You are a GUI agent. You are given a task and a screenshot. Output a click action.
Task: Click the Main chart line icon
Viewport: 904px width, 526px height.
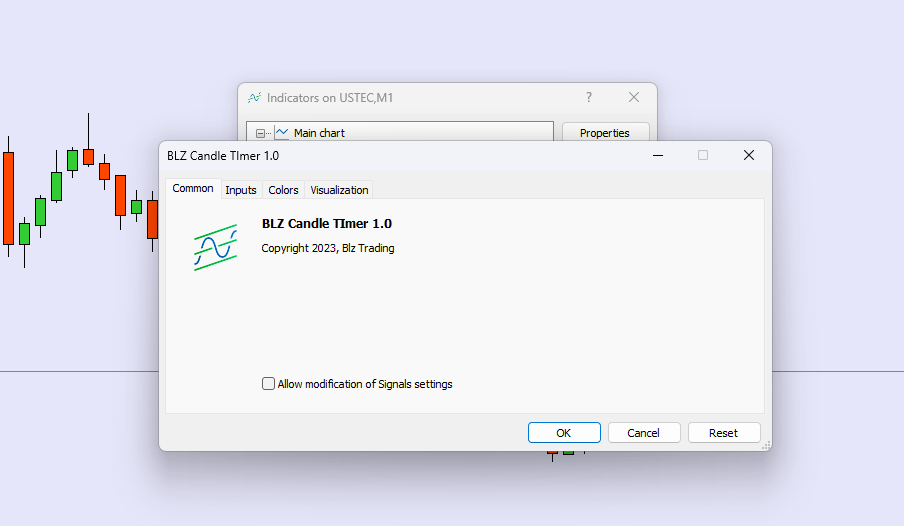click(281, 133)
